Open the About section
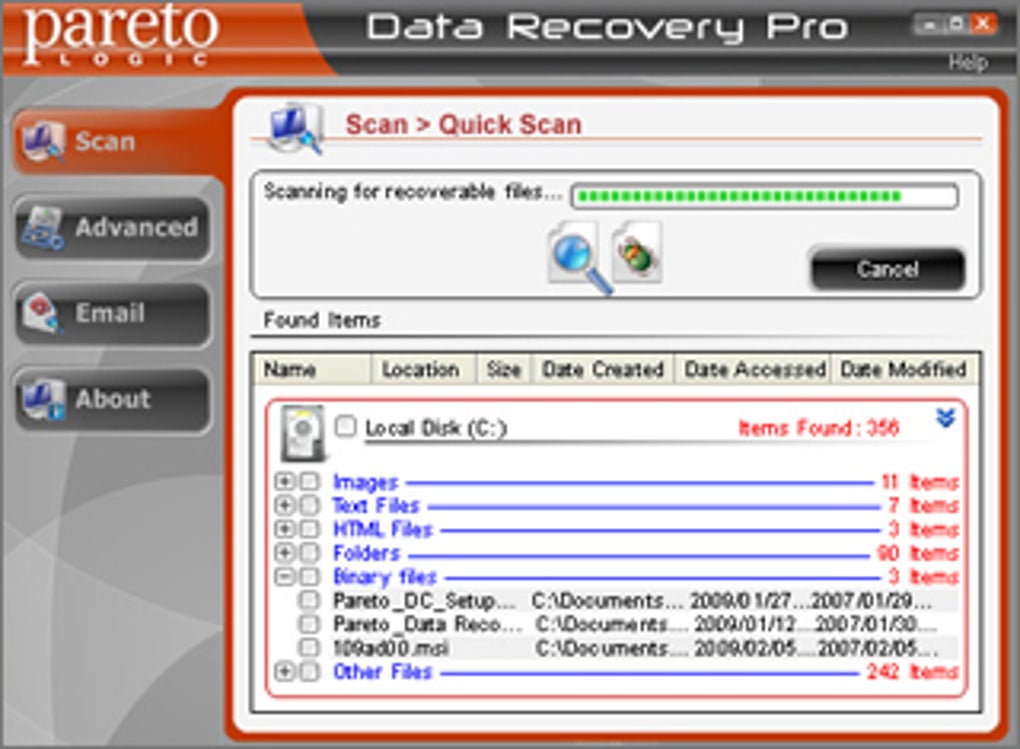The image size is (1020, 749). coord(113,399)
